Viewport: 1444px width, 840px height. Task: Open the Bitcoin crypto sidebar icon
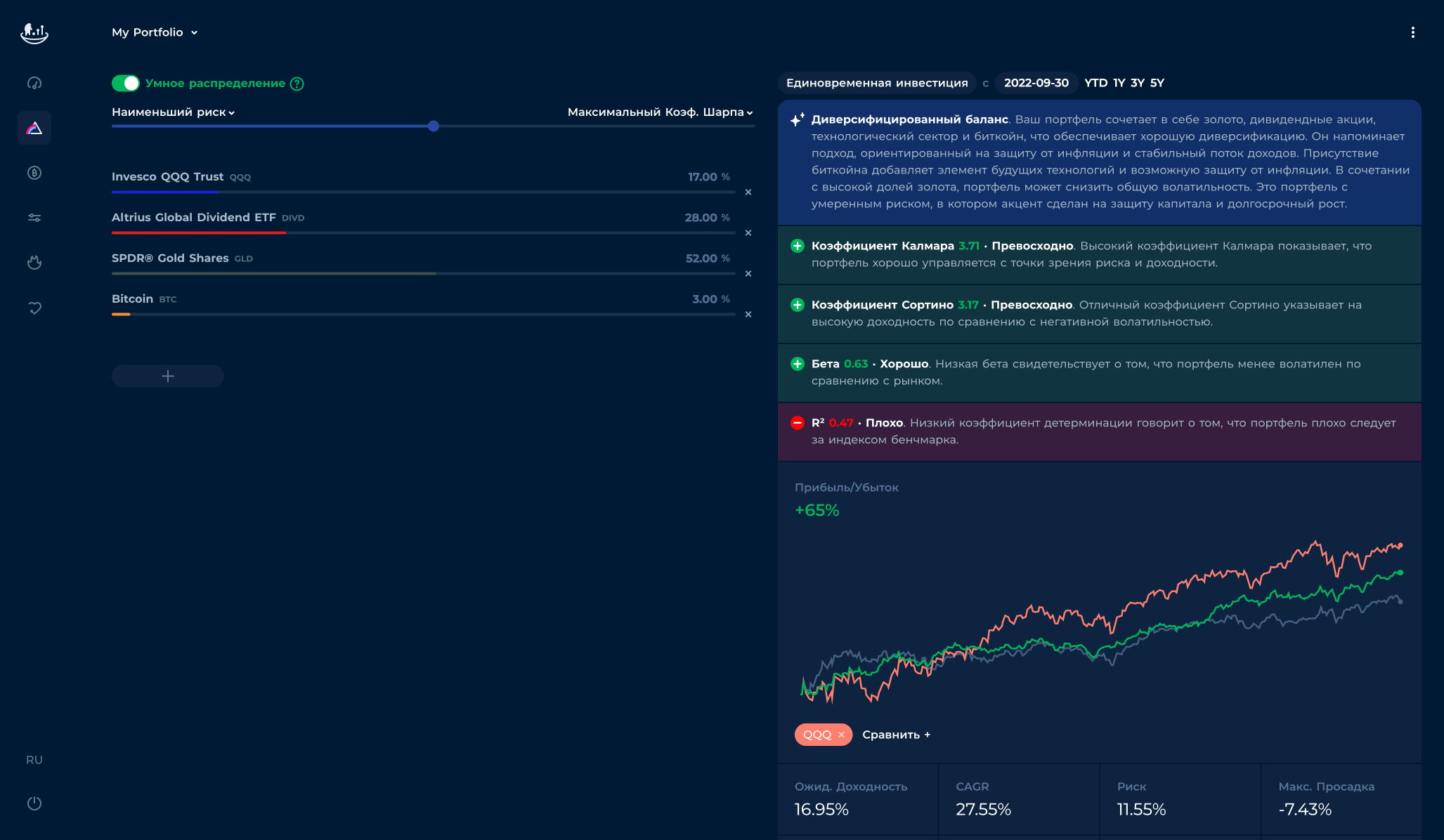point(34,173)
